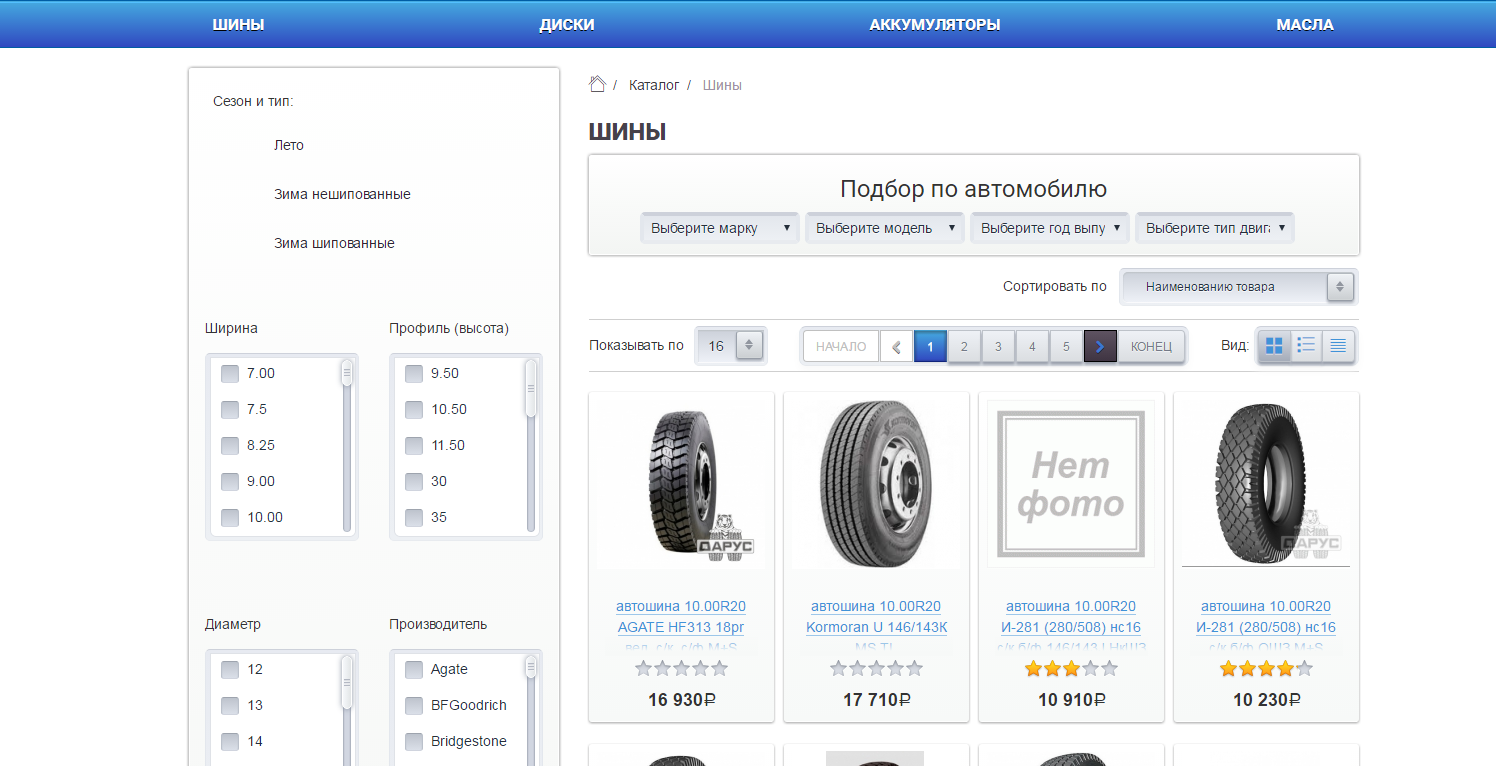Open АККУМУЛЯТОРЫ menu
Viewport: 1496px width, 766px height.
935,24
